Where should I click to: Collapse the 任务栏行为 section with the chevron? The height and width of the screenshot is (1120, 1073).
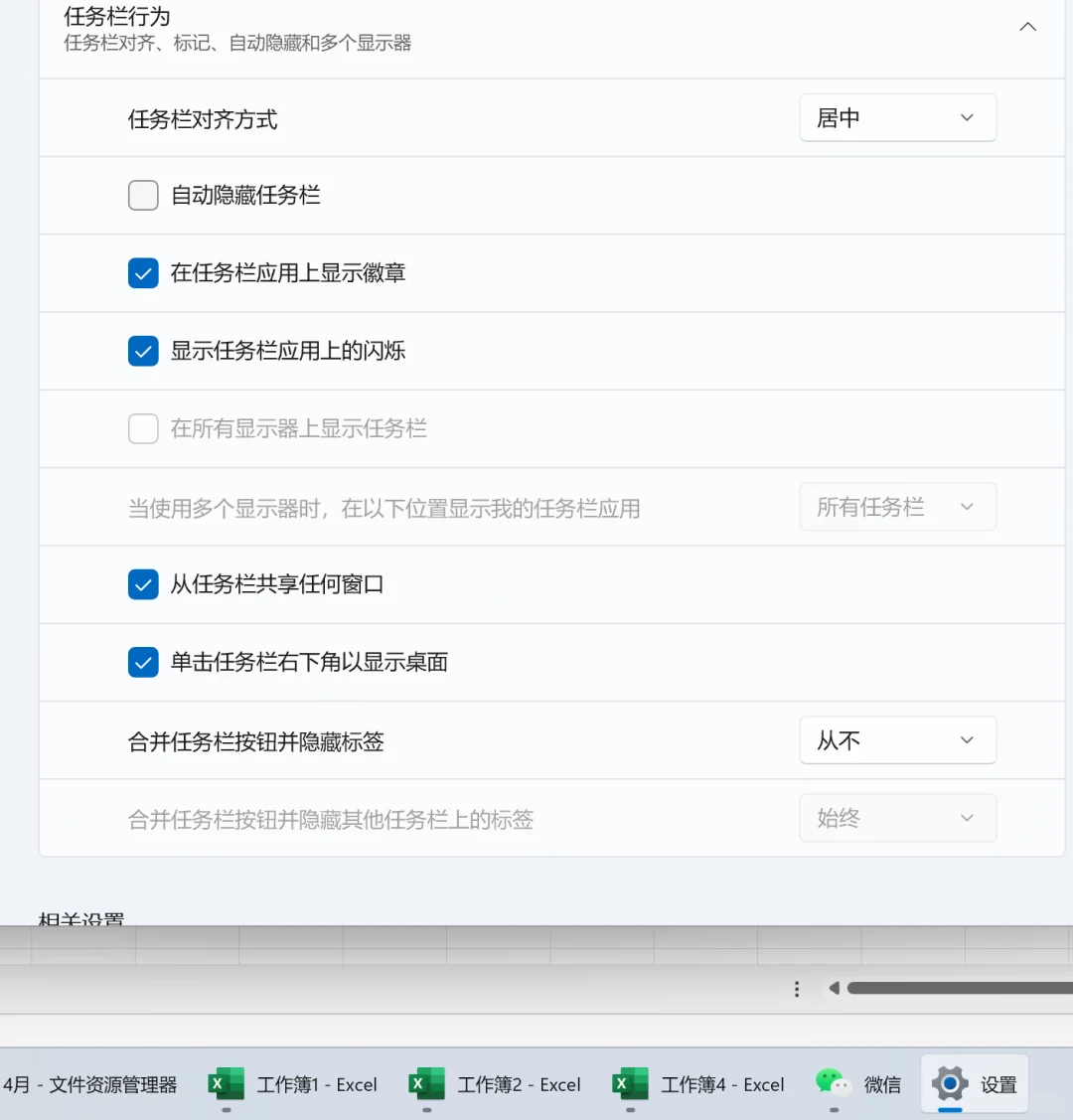click(1027, 27)
